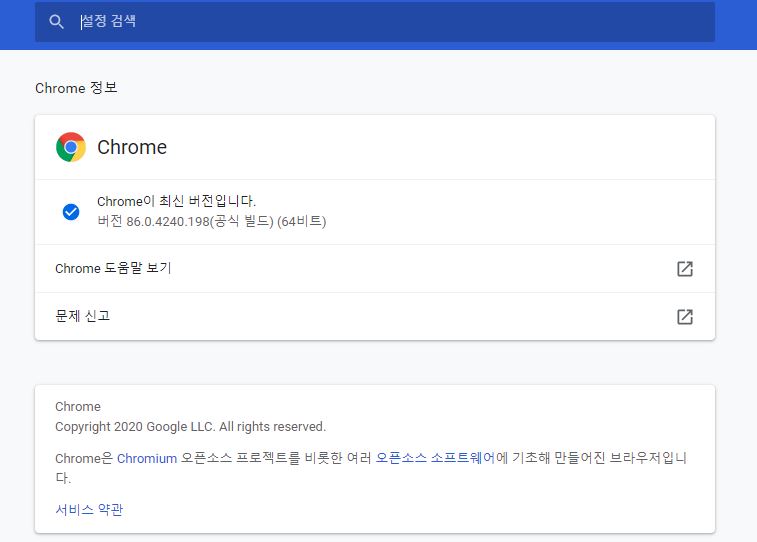This screenshot has height=542, width=757.
Task: Click the Chrome 정보 section heading
Action: (x=76, y=88)
